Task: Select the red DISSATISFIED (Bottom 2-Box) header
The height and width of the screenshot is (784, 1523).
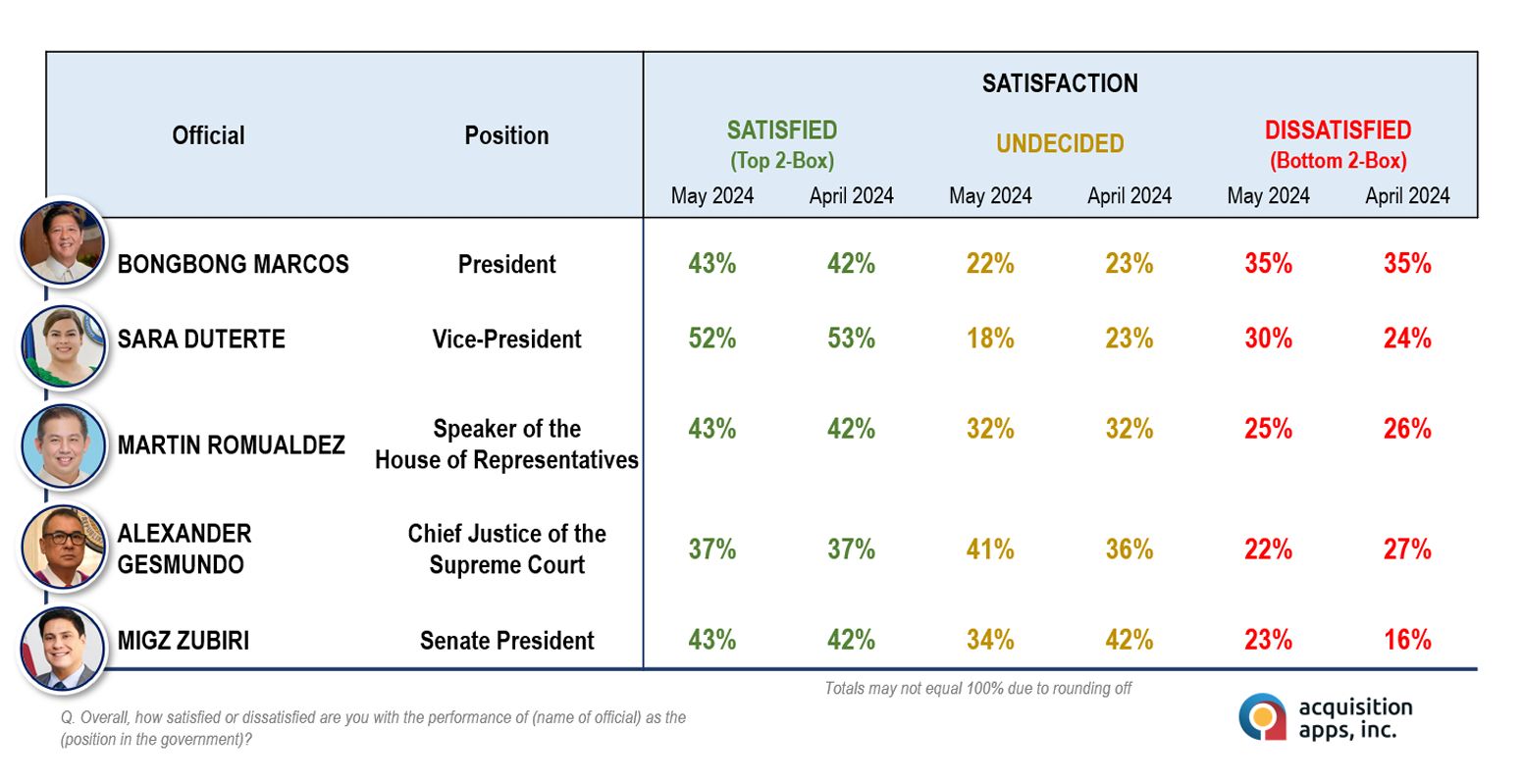Action: [x=1338, y=144]
